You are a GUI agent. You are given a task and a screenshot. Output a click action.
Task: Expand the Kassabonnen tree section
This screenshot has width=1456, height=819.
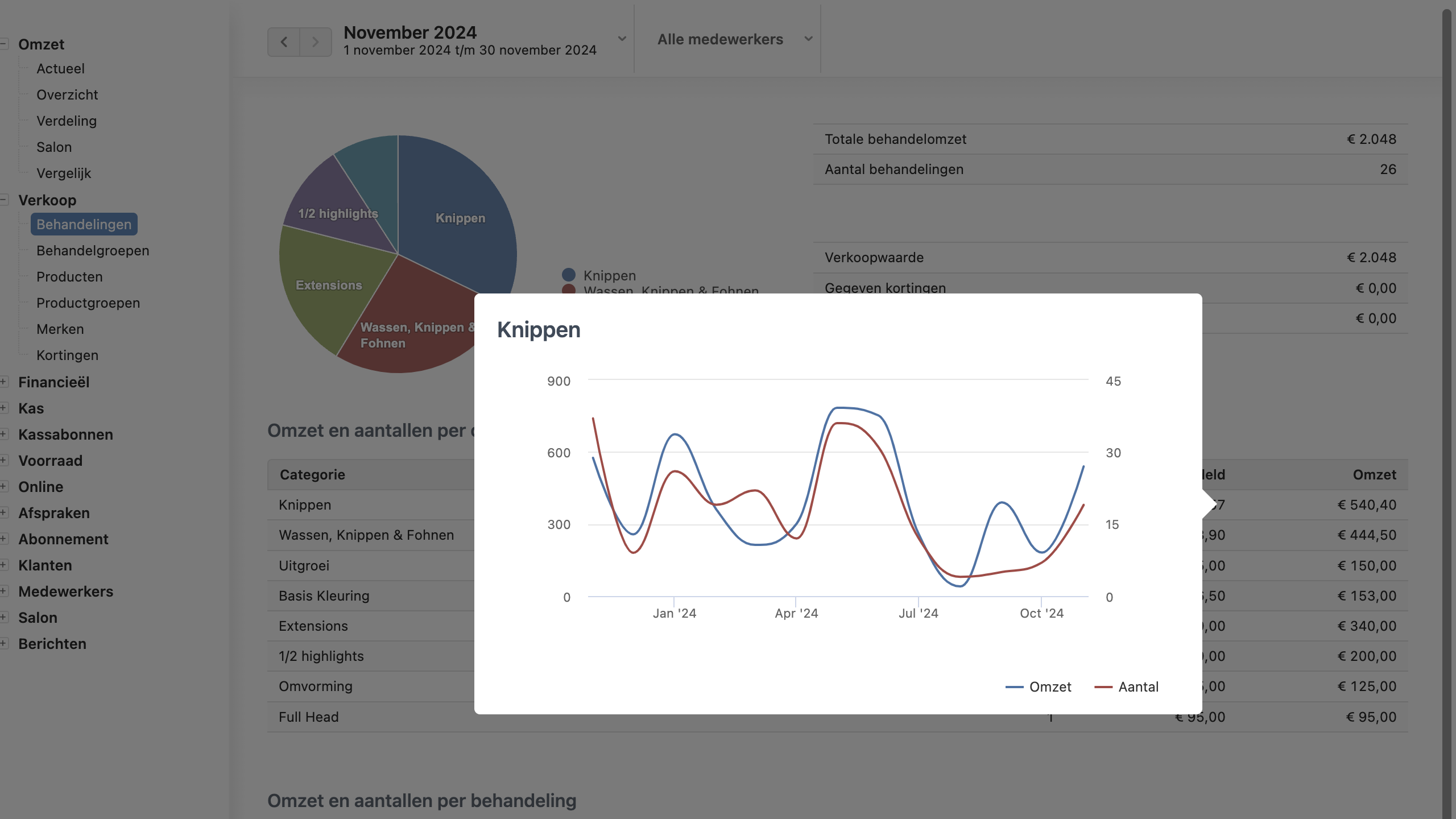[x=4, y=434]
